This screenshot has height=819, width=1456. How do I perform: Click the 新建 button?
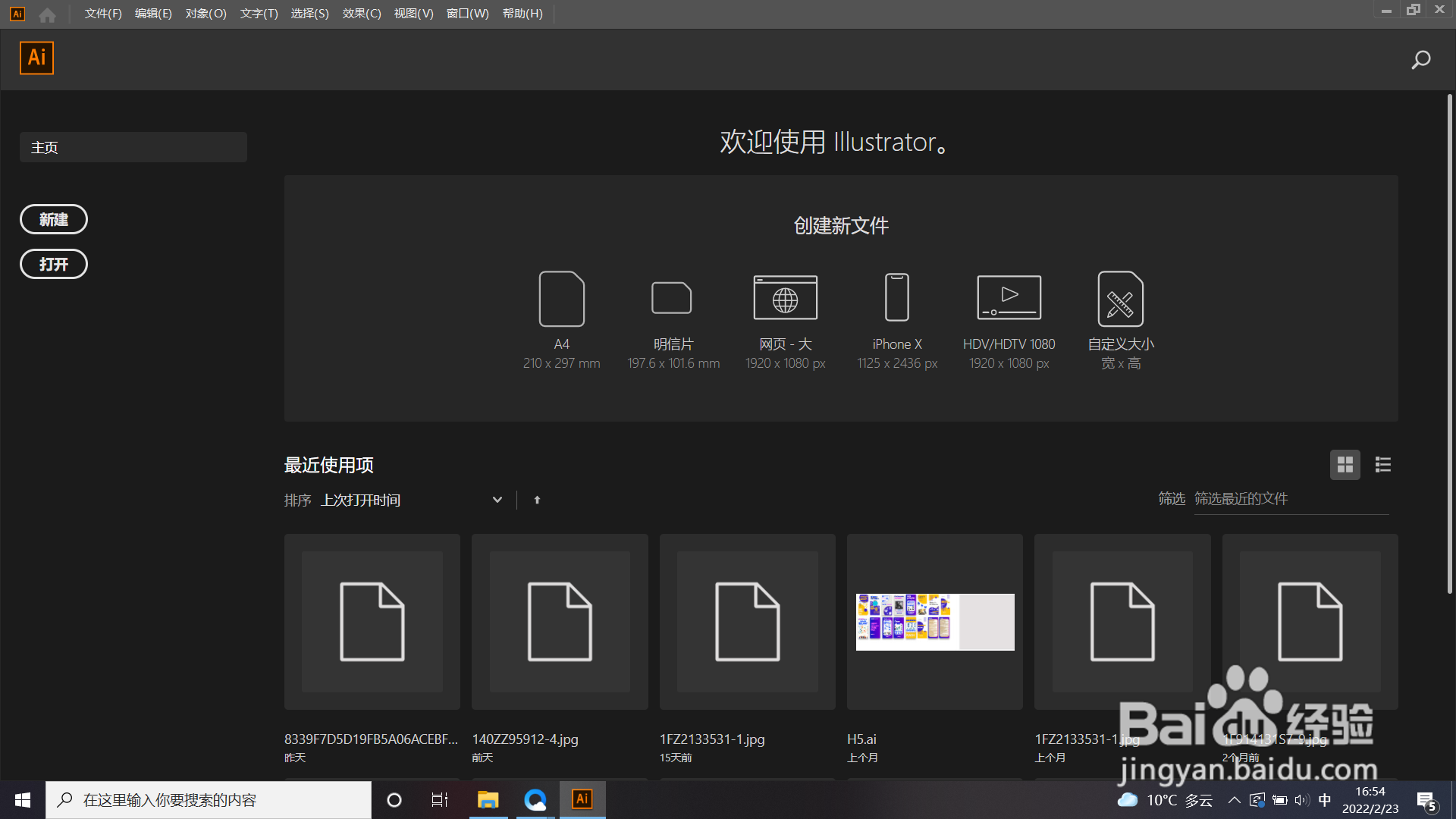(x=54, y=219)
